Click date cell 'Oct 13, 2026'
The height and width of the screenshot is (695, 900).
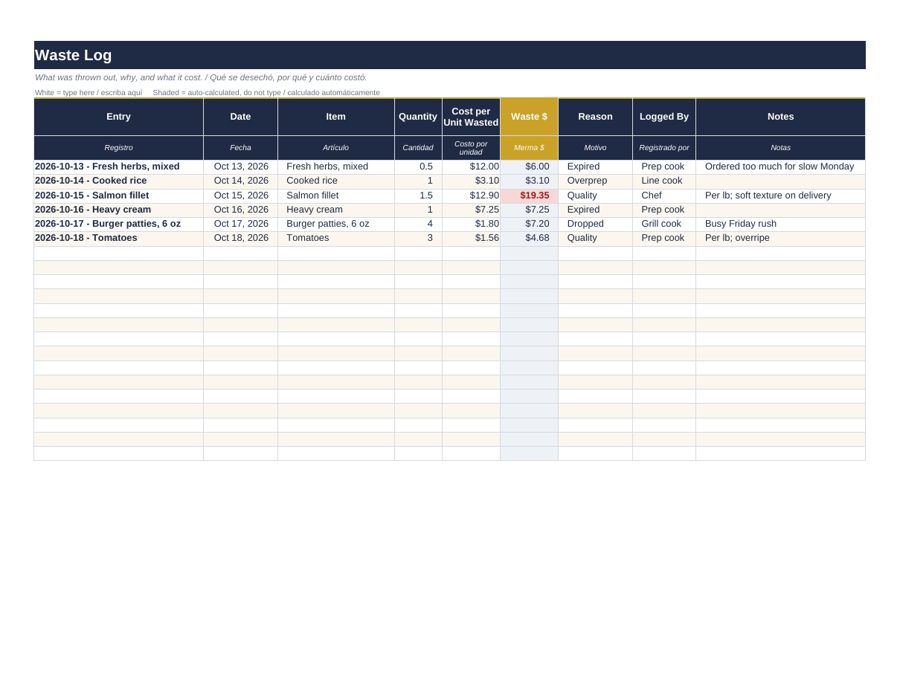point(240,166)
